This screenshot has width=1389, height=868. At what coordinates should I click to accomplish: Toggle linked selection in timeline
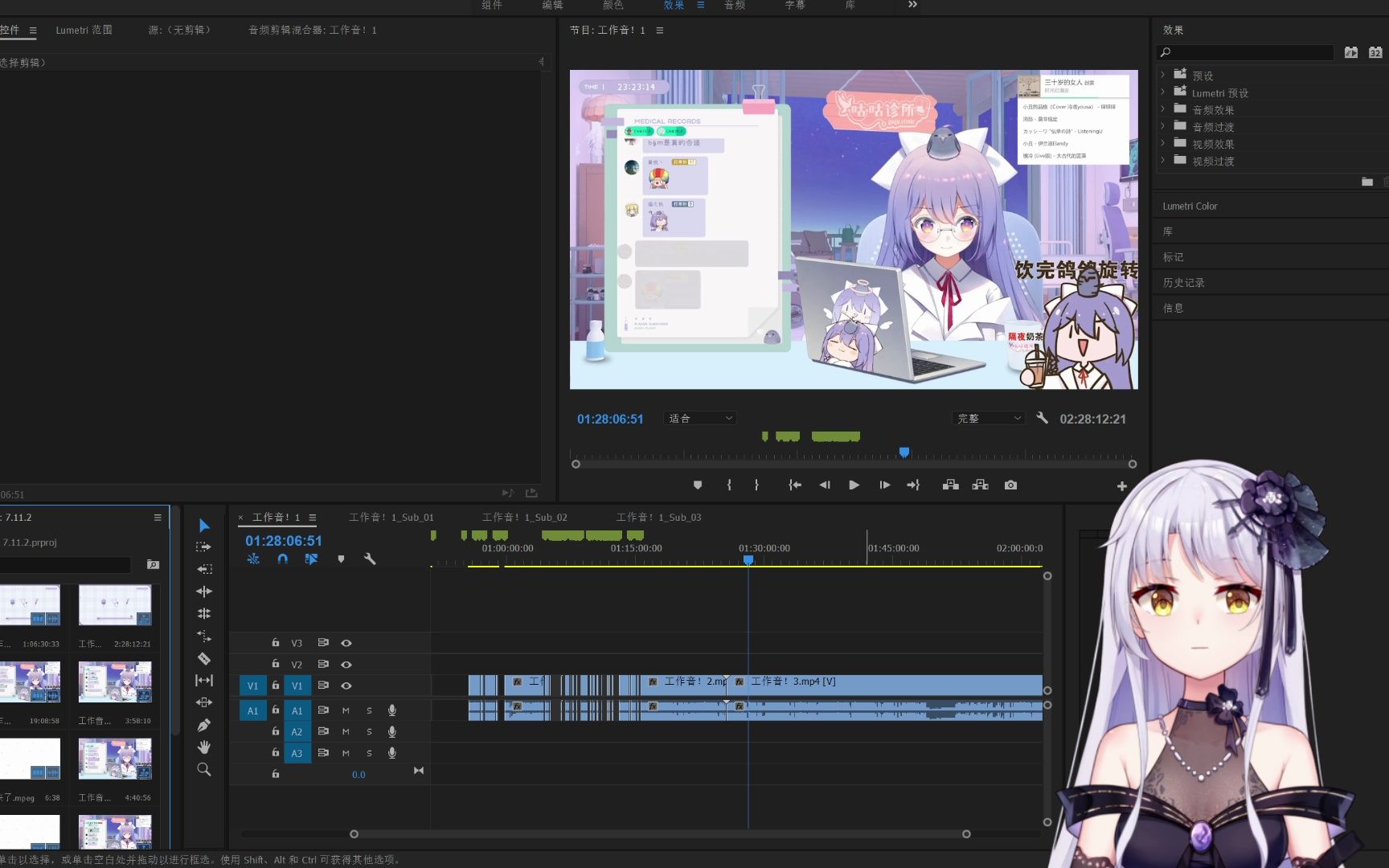(311, 559)
